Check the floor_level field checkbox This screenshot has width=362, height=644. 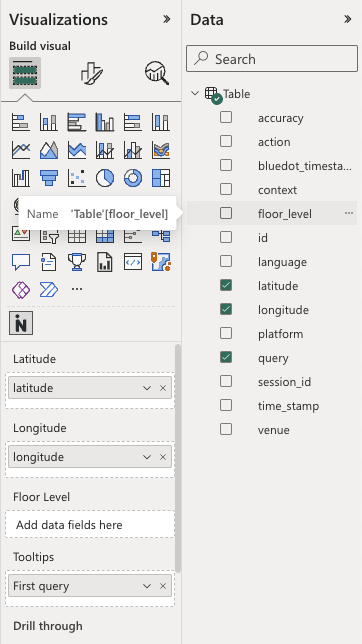226,213
